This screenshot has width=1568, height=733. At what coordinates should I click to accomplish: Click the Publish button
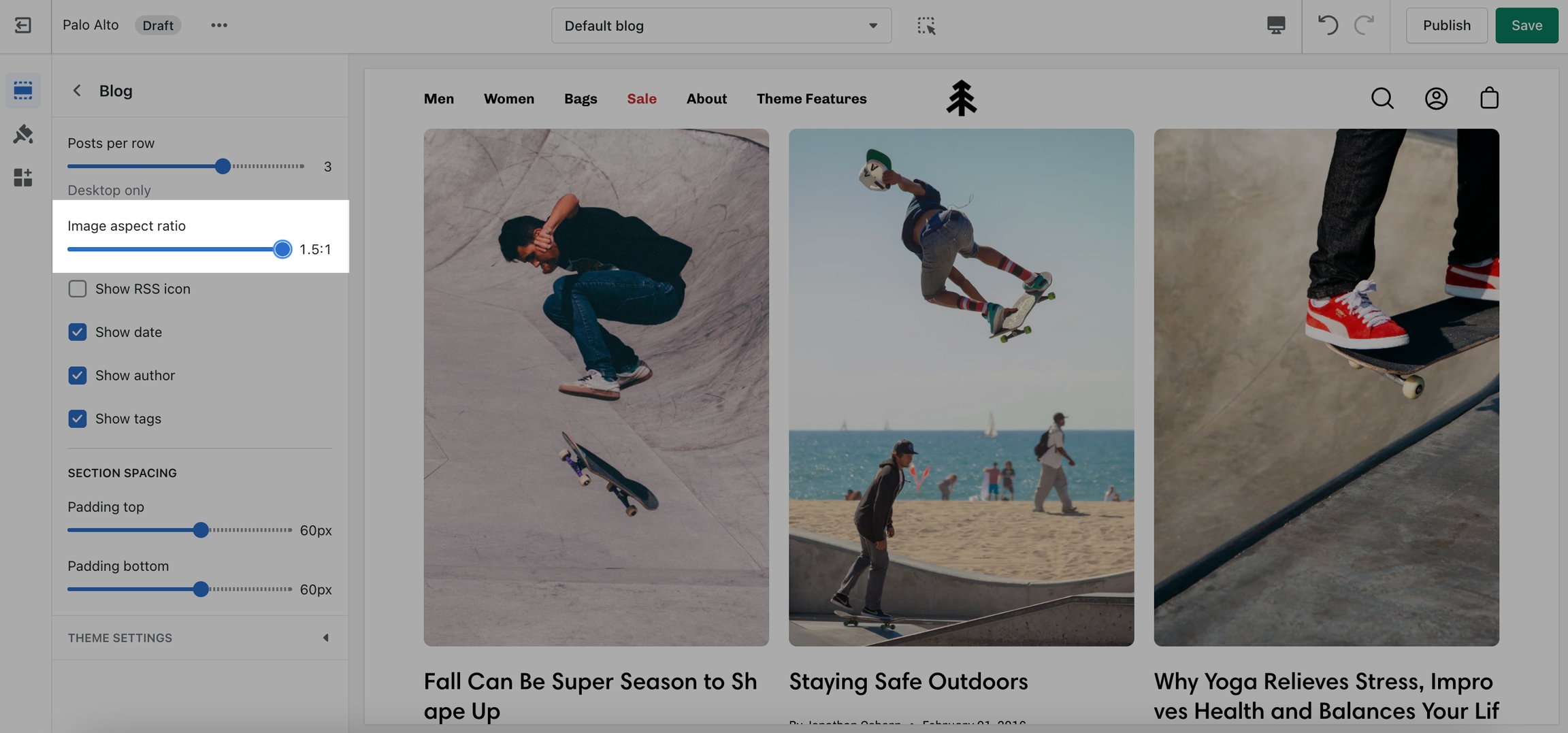pos(1446,25)
